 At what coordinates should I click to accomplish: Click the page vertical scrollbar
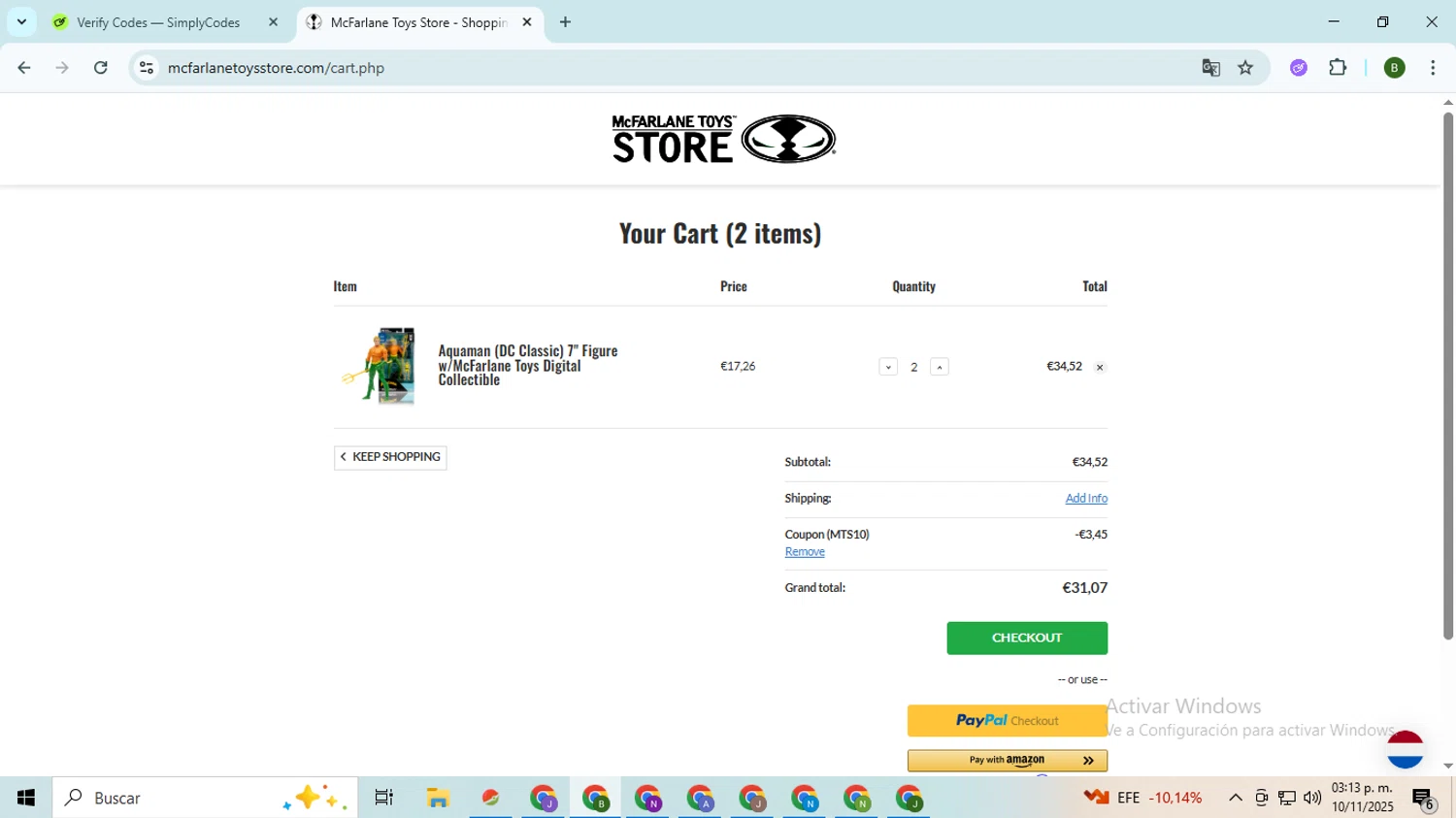click(1447, 376)
